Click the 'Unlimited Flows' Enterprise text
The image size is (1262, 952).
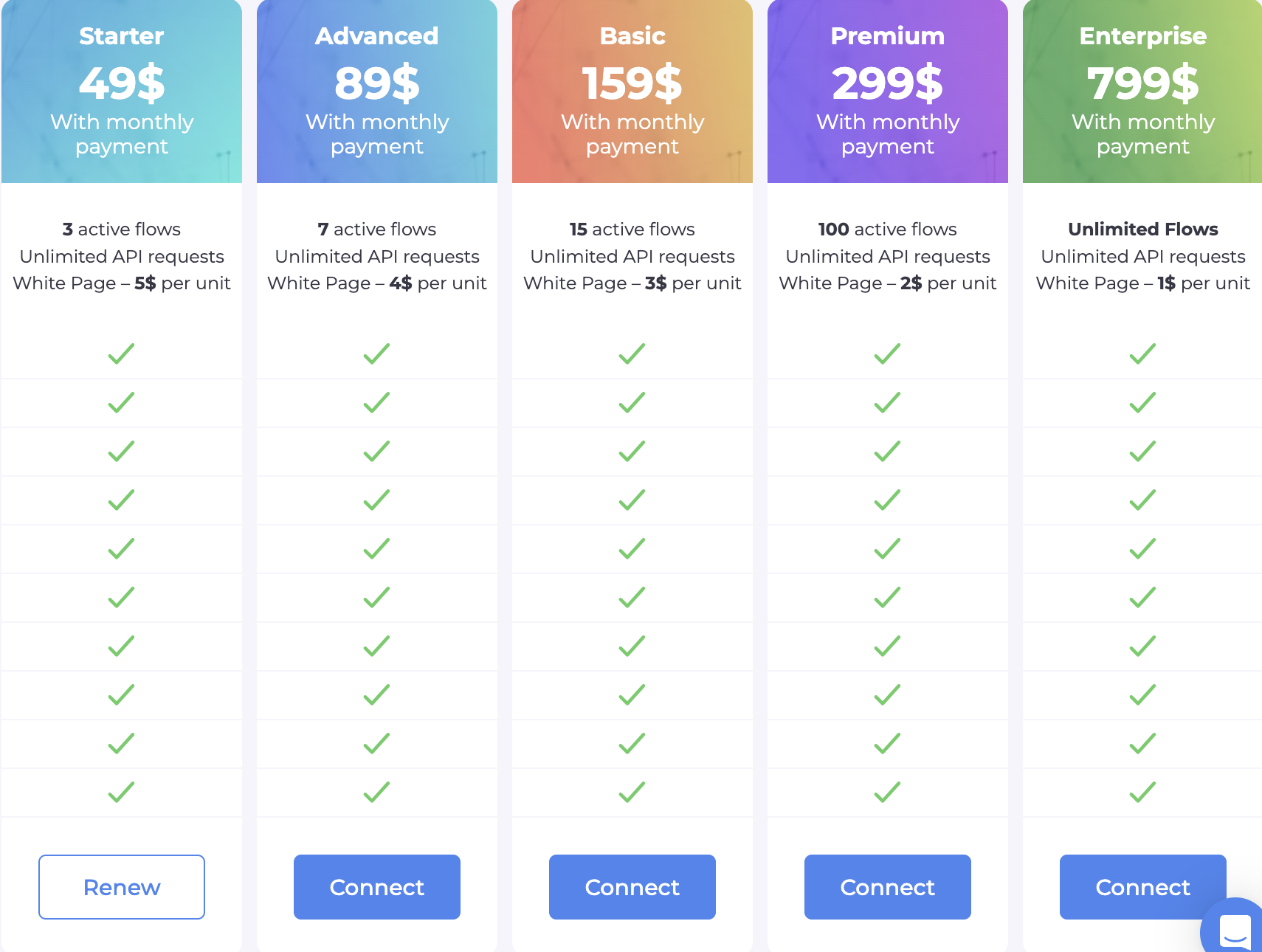1142,230
